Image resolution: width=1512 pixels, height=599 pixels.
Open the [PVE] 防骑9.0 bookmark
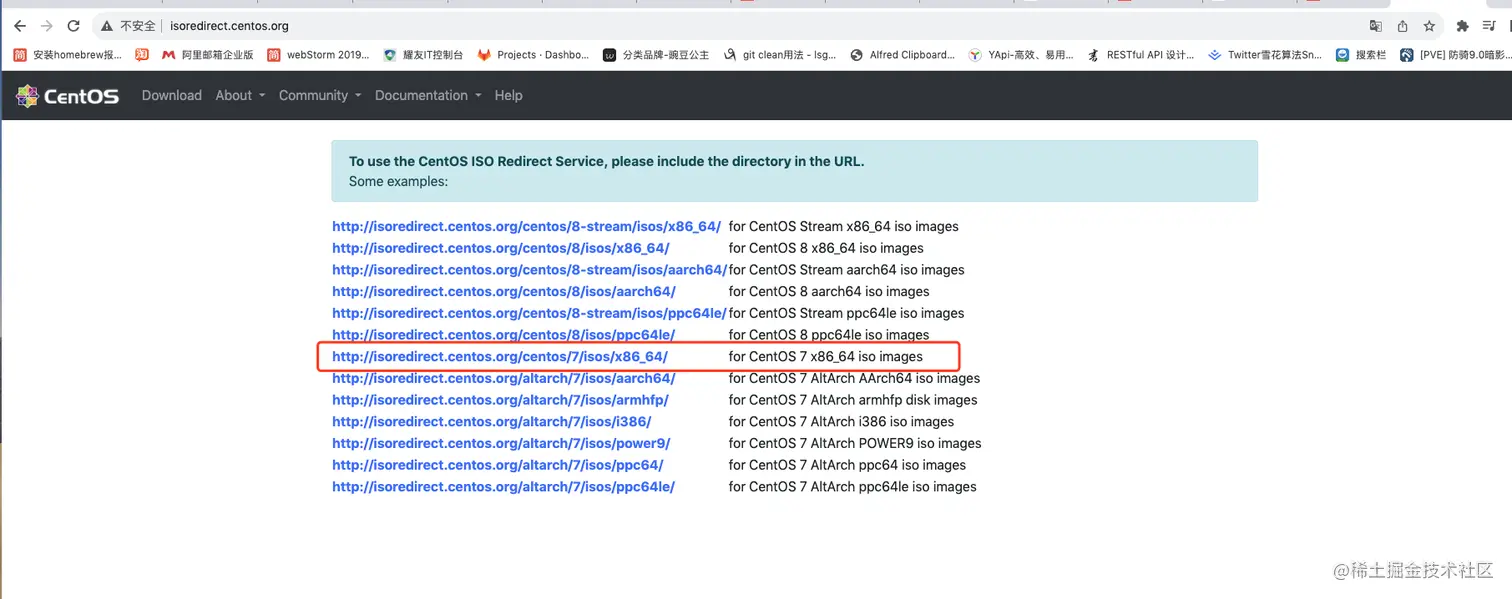pos(1455,55)
